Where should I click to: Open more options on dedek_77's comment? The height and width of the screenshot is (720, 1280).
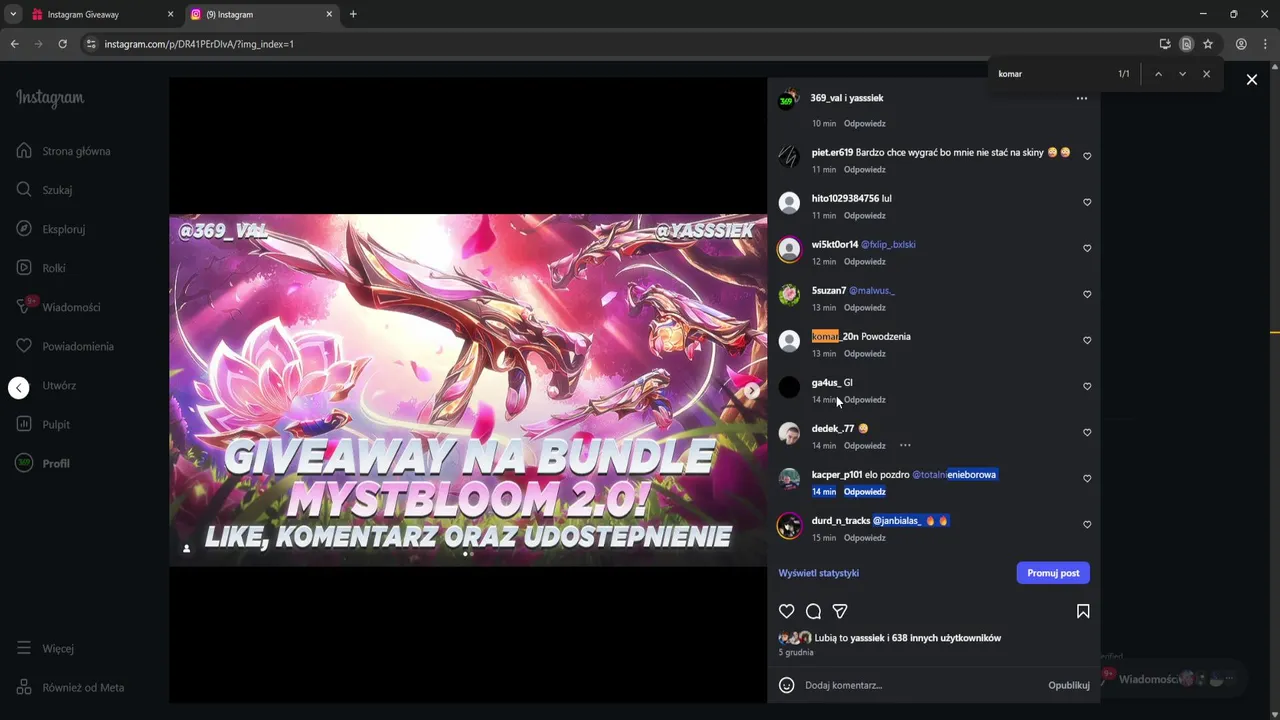tap(905, 445)
